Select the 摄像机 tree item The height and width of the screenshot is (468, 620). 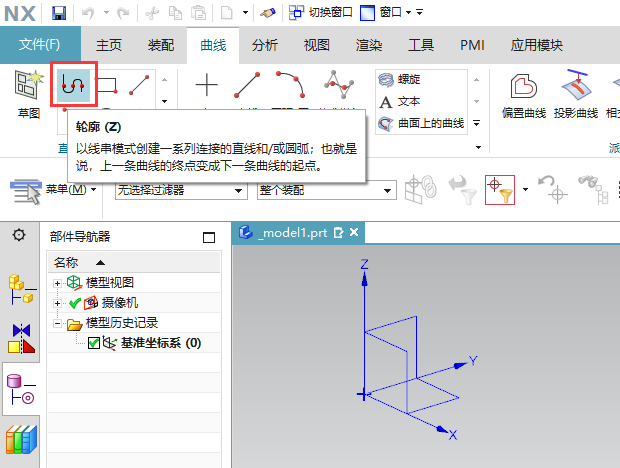click(x=120, y=303)
